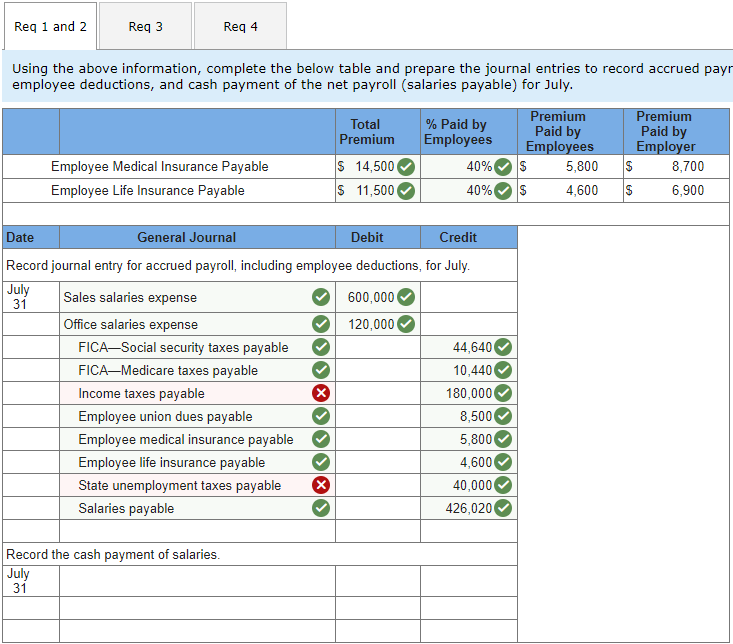Click 'Record the cash payment of salaries.' text

pos(113,554)
